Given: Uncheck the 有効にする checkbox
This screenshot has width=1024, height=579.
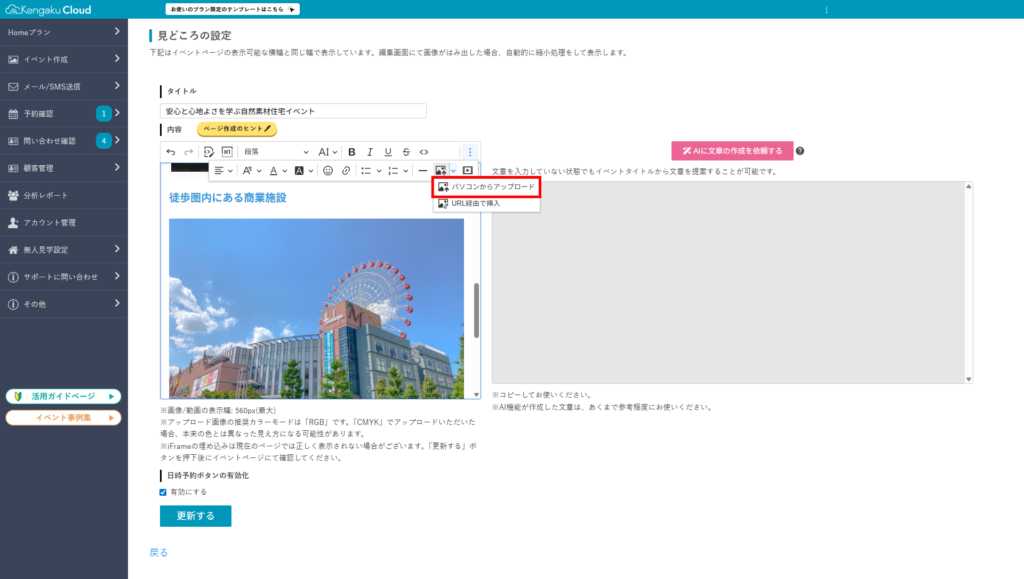Looking at the screenshot, I should pos(163,492).
